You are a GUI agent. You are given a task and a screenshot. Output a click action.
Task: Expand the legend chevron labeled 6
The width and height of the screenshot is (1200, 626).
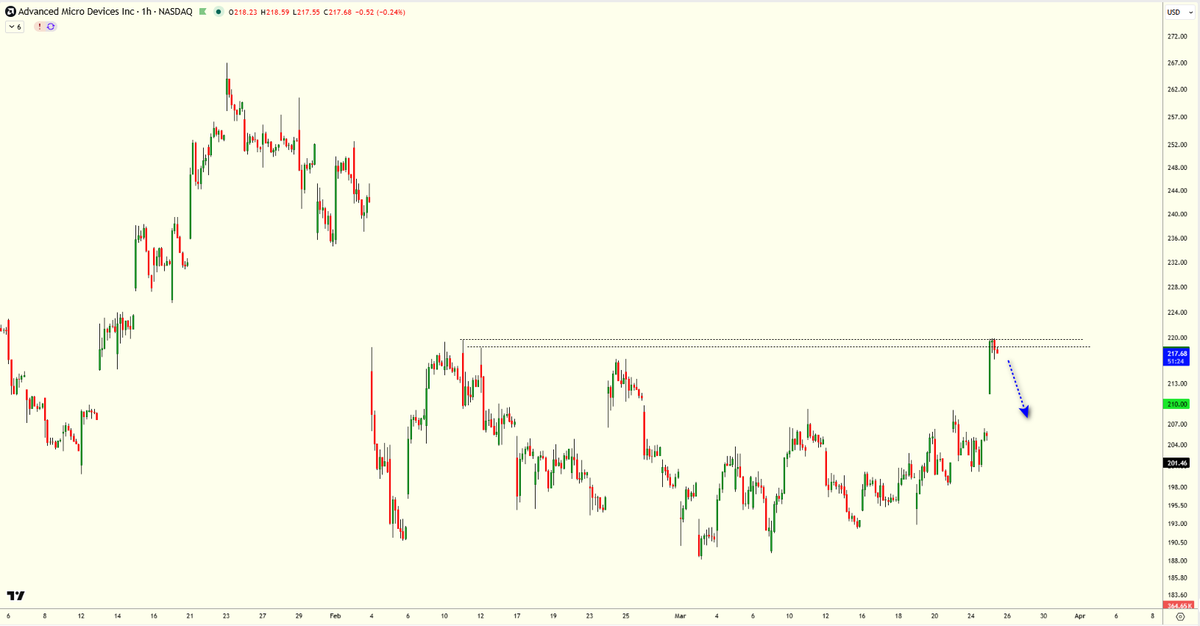tap(13, 26)
